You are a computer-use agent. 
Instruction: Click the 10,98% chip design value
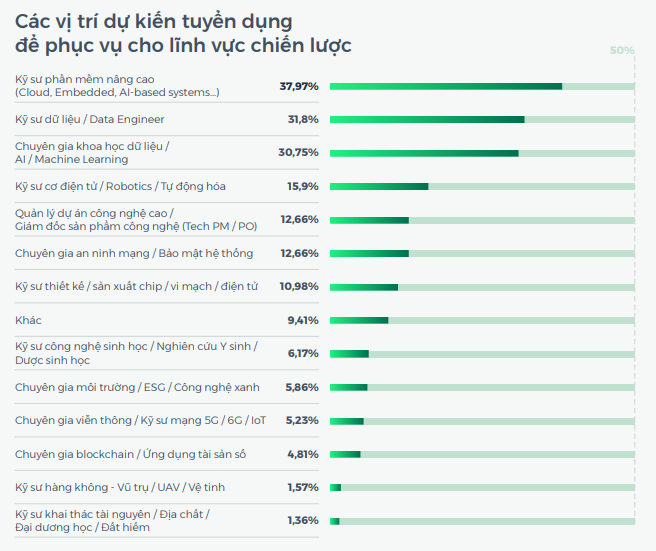pyautogui.click(x=299, y=287)
